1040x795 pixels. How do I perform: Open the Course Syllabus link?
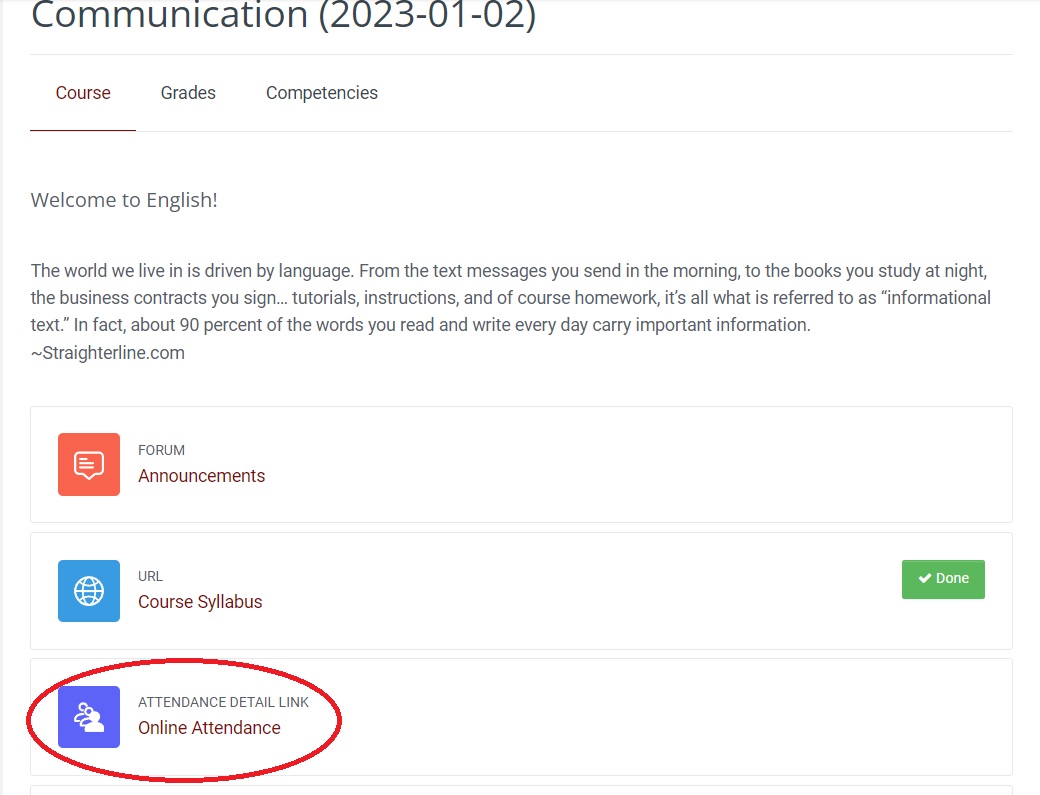pos(200,602)
